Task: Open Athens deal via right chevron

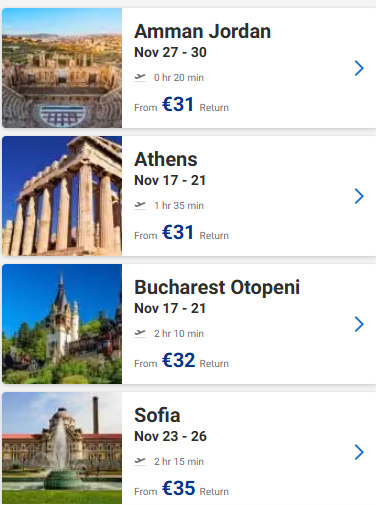Action: tap(359, 196)
